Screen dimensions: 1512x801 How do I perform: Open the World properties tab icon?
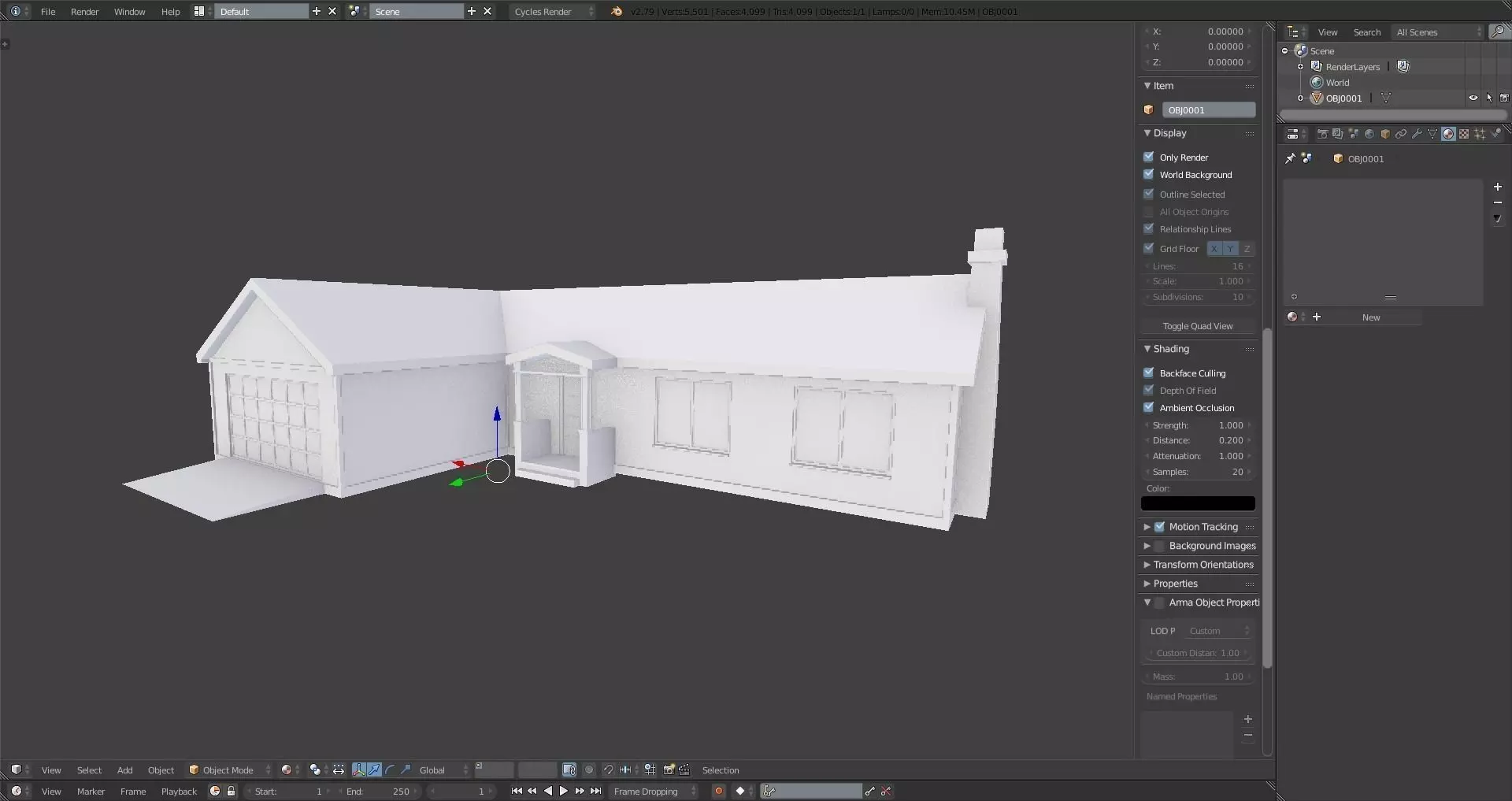coord(1369,134)
